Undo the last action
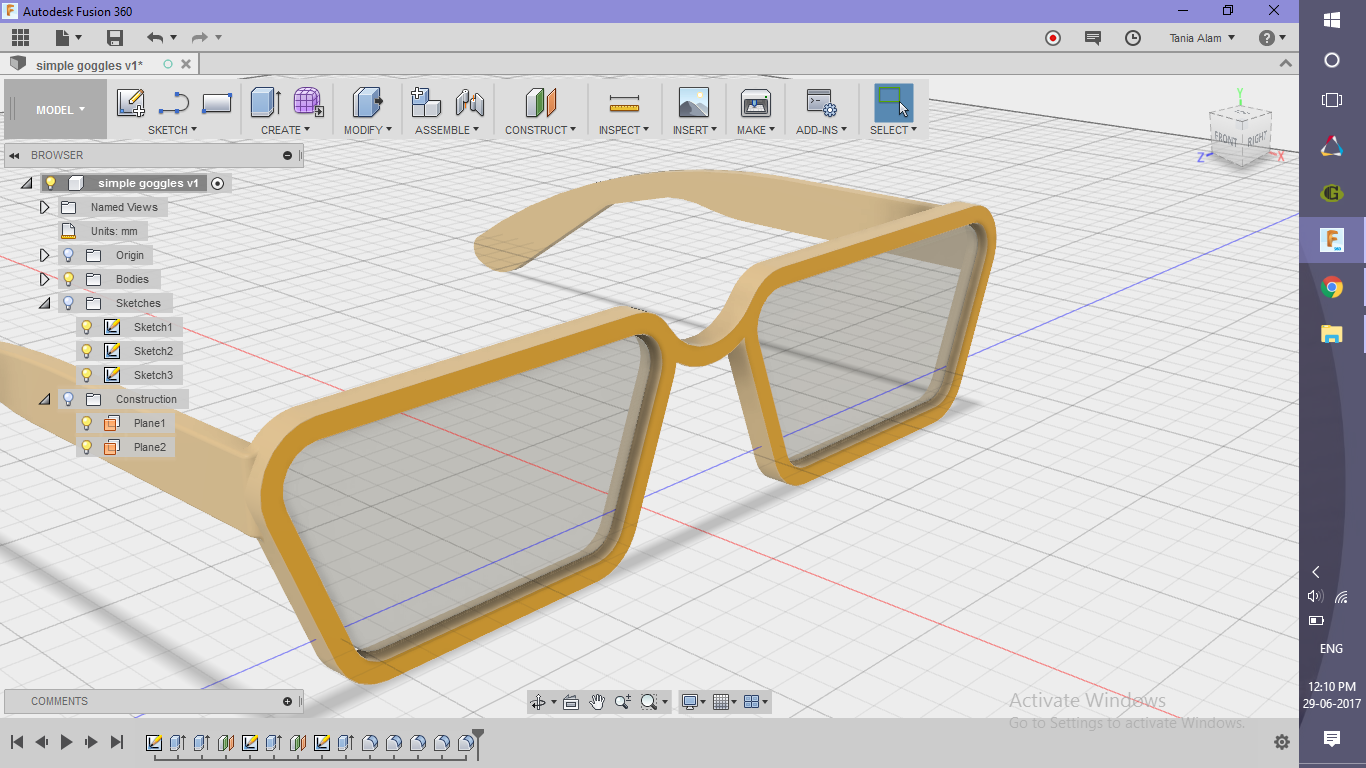This screenshot has width=1366, height=768. [x=155, y=38]
